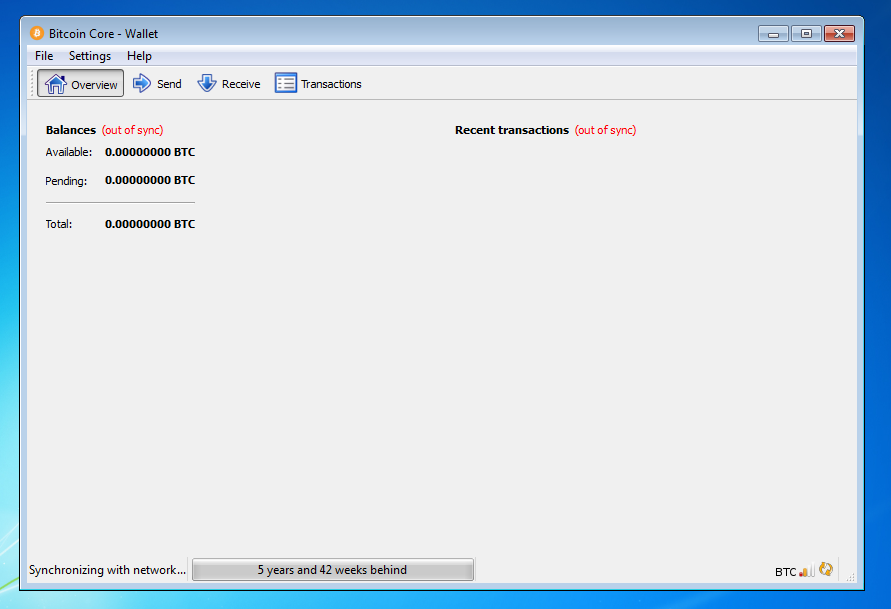This screenshot has height=609, width=891.
Task: Switch to the Receive tab
Action: coord(229,83)
